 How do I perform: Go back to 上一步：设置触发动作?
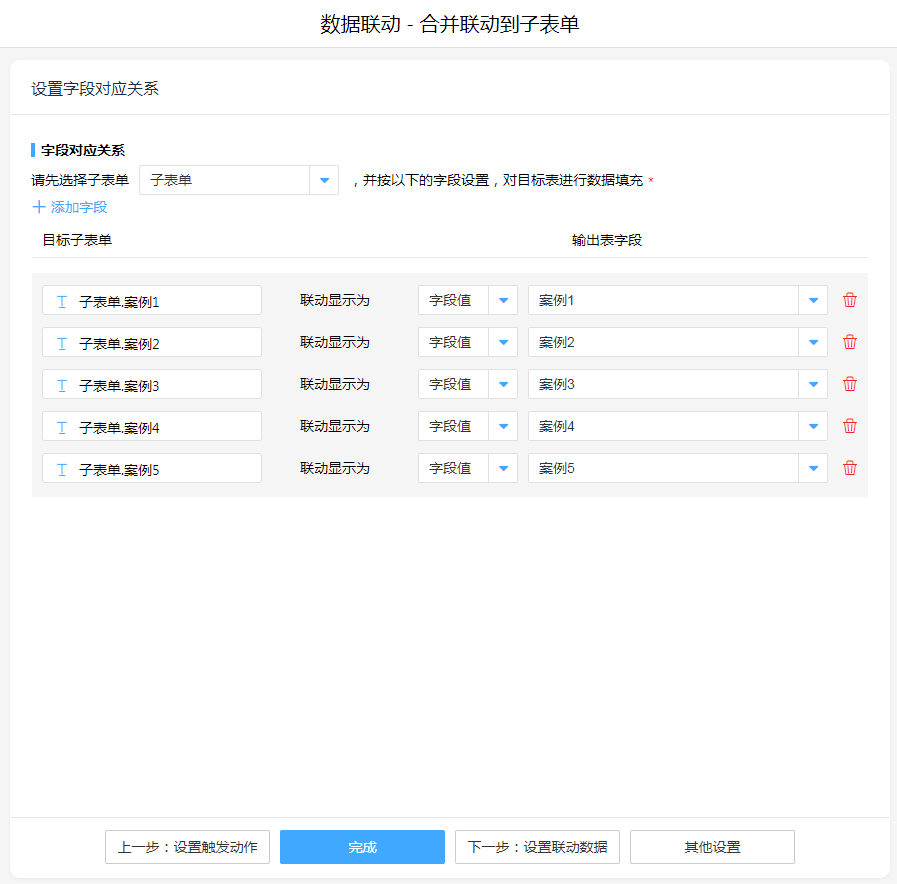click(187, 847)
